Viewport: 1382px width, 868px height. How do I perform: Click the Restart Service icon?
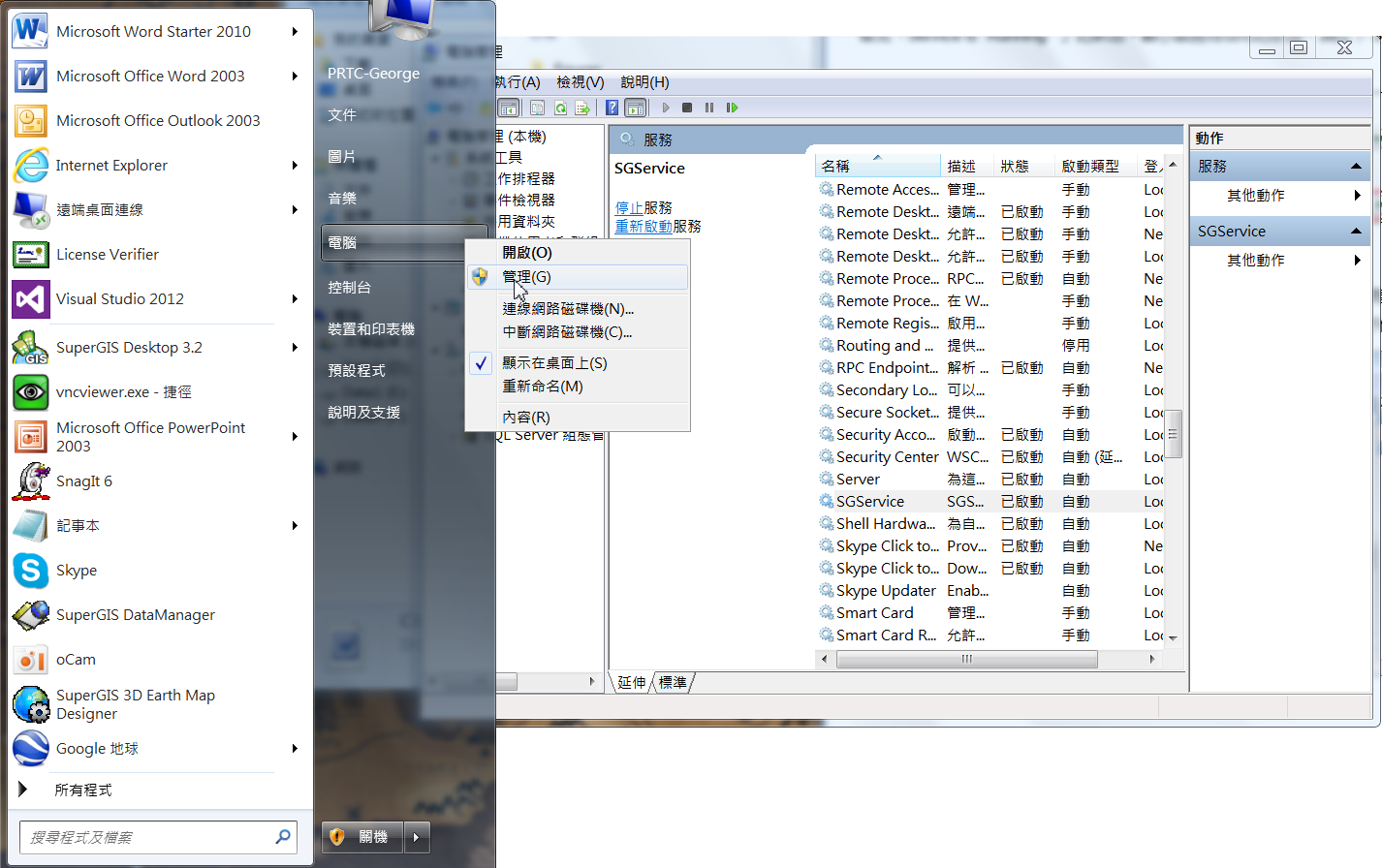(732, 108)
